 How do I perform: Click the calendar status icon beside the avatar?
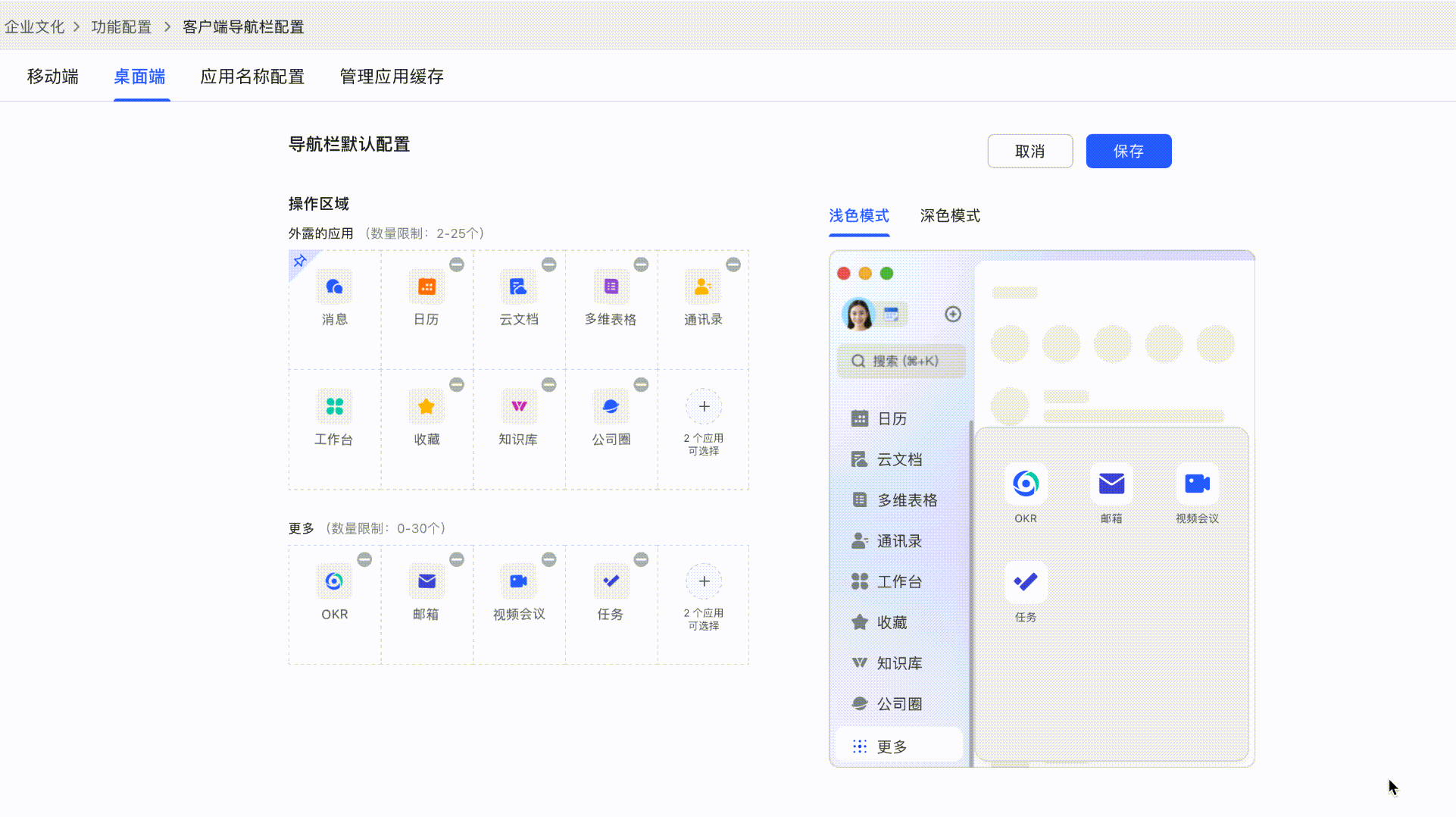coord(892,314)
